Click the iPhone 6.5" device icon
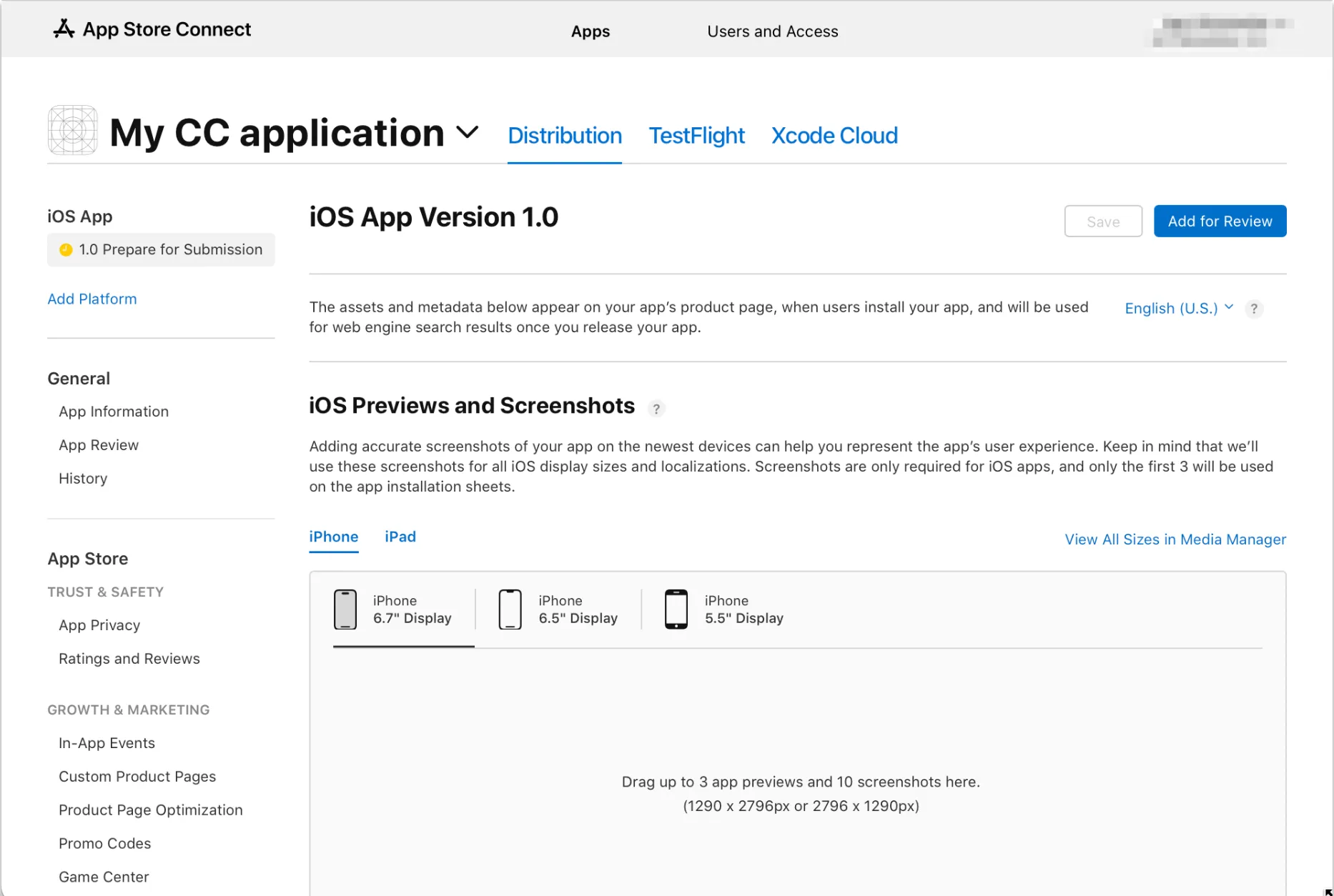 coord(510,609)
